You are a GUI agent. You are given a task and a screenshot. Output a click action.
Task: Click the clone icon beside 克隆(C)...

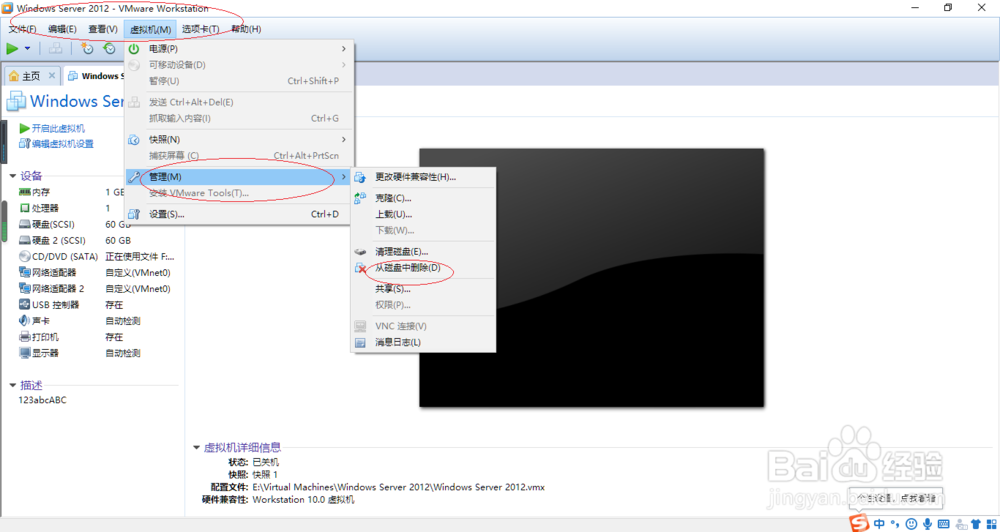tap(360, 198)
